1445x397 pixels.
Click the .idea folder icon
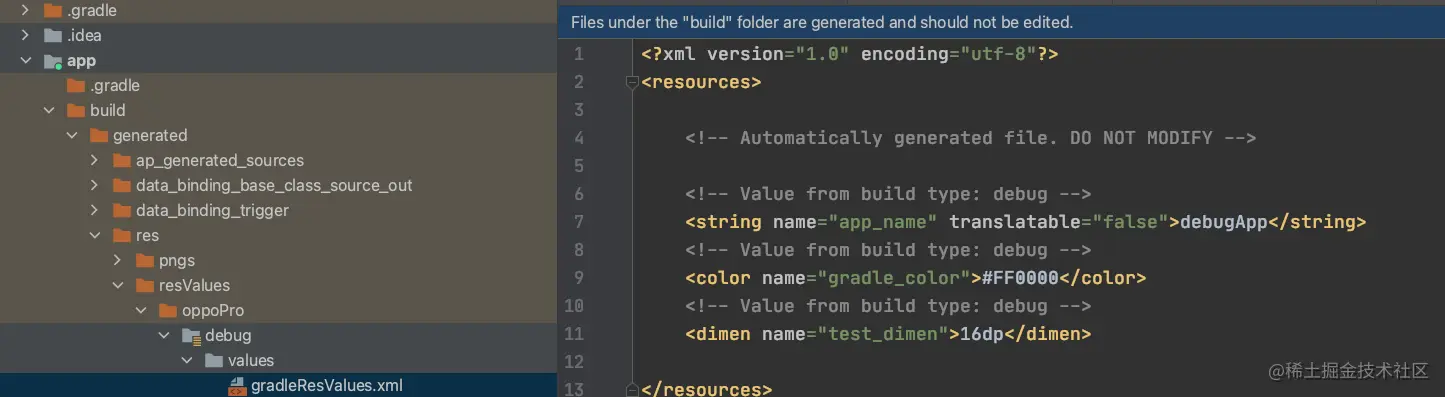point(53,35)
